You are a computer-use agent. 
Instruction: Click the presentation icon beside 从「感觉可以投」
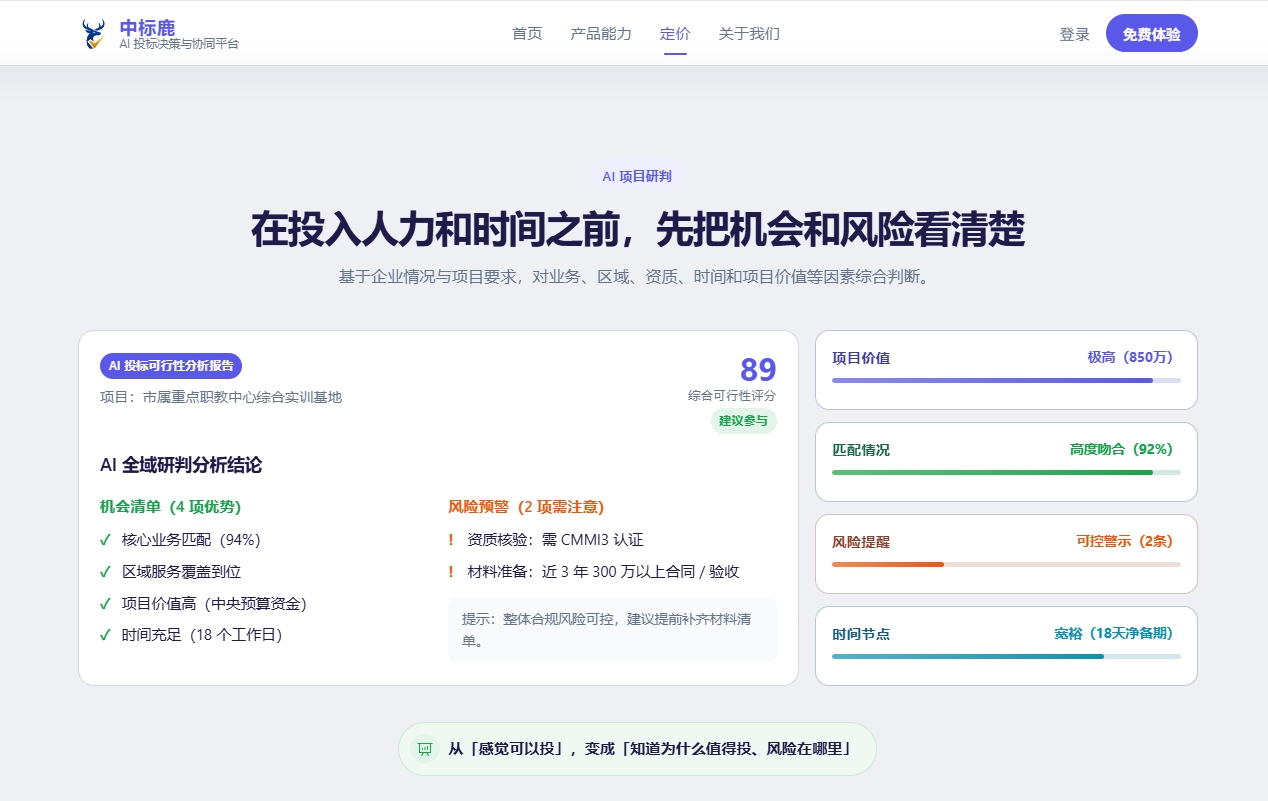pos(425,748)
